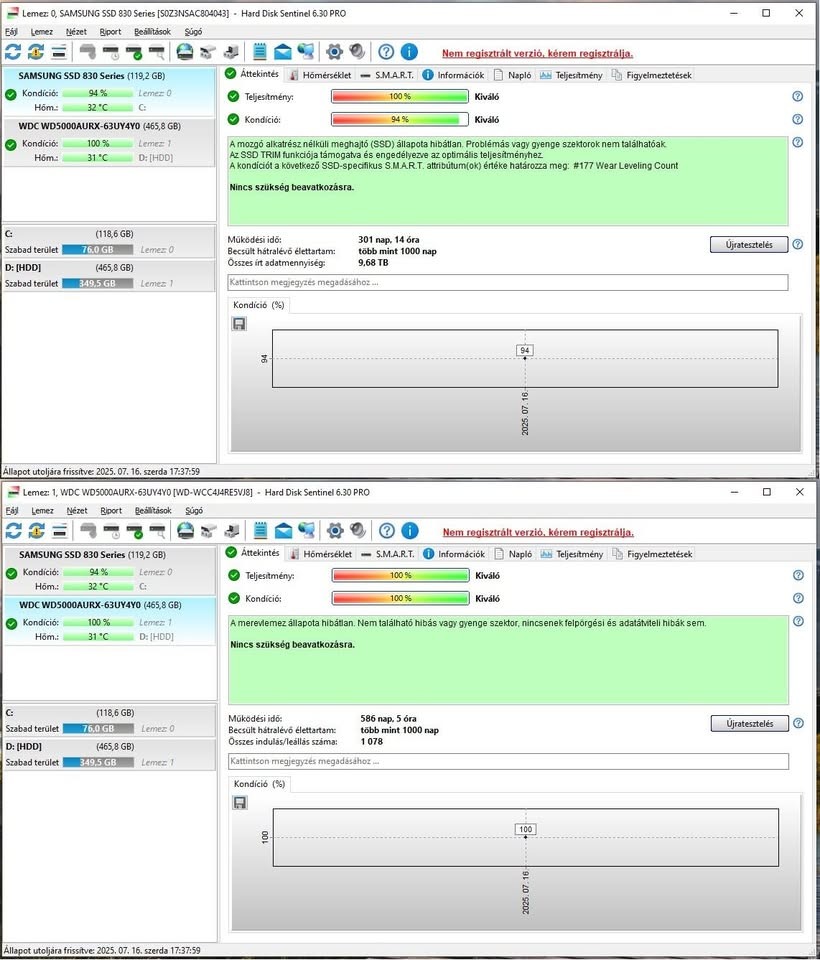The width and height of the screenshot is (820, 960).
Task: Select C: partition row in top window
Action: pyautogui.click(x=109, y=242)
